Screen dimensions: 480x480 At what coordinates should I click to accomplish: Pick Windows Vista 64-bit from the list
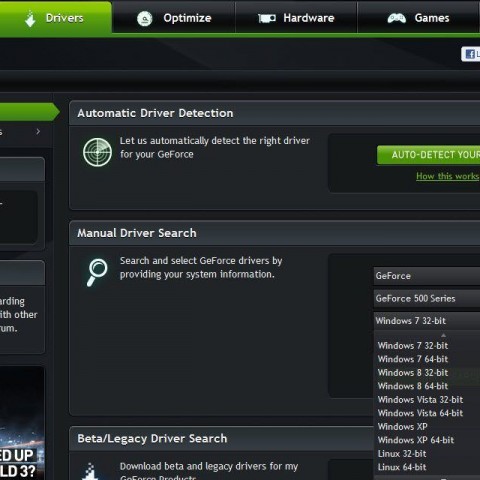click(x=420, y=413)
